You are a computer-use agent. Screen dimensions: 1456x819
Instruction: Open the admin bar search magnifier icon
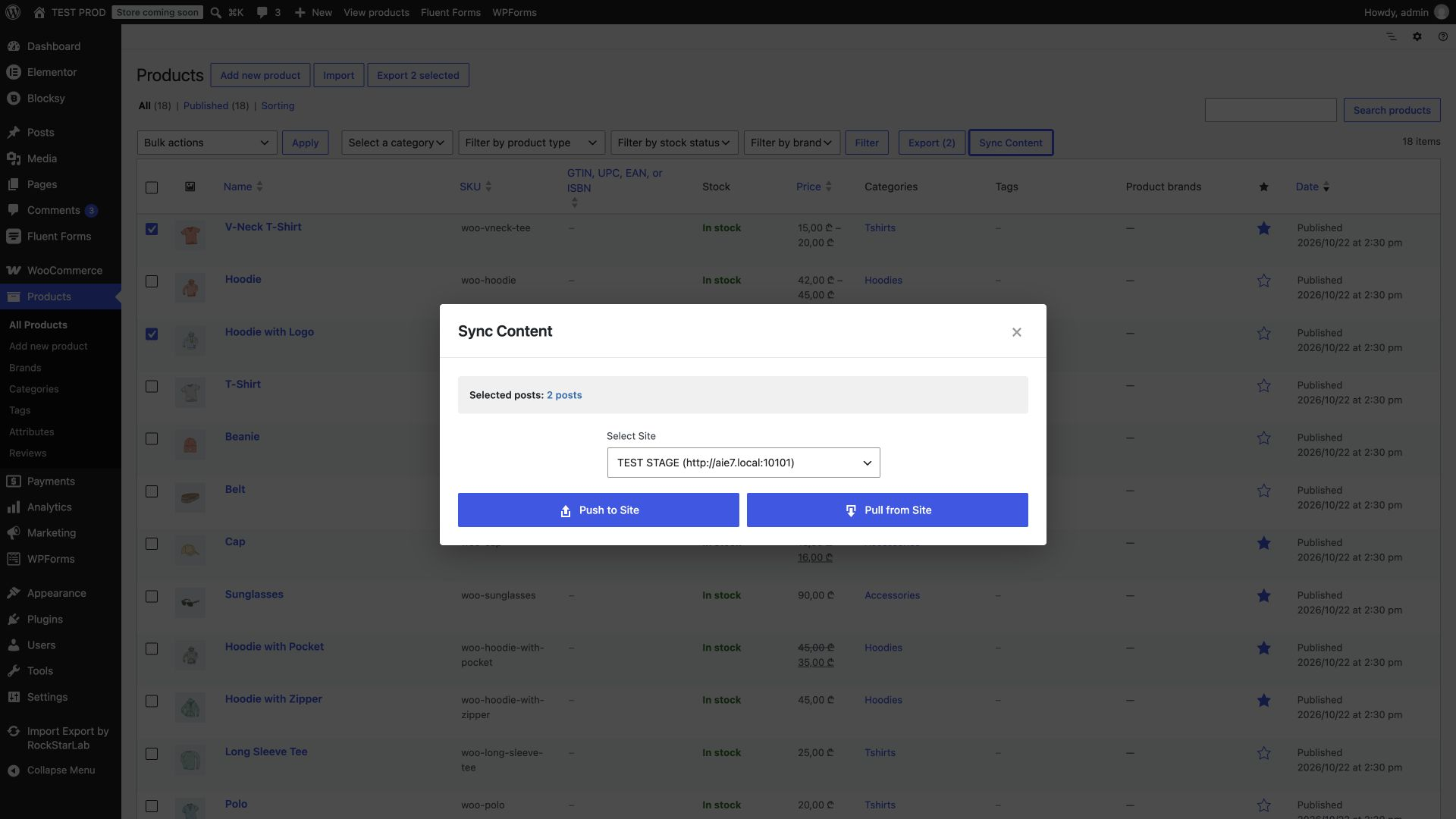216,12
